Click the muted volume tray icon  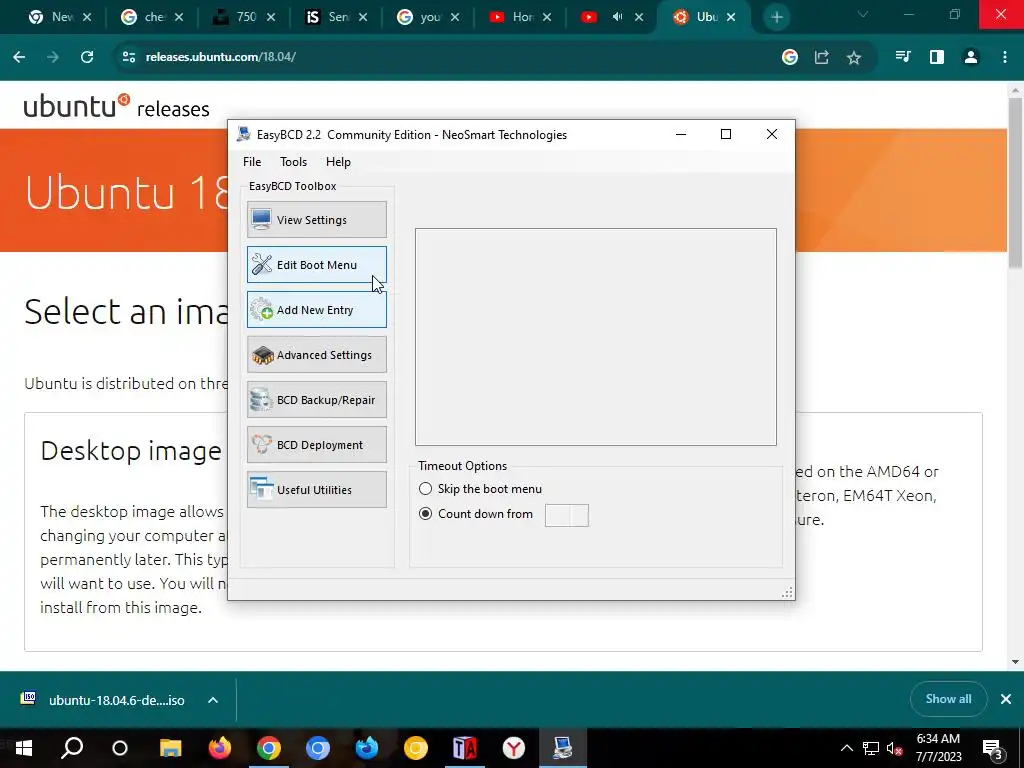[895, 748]
